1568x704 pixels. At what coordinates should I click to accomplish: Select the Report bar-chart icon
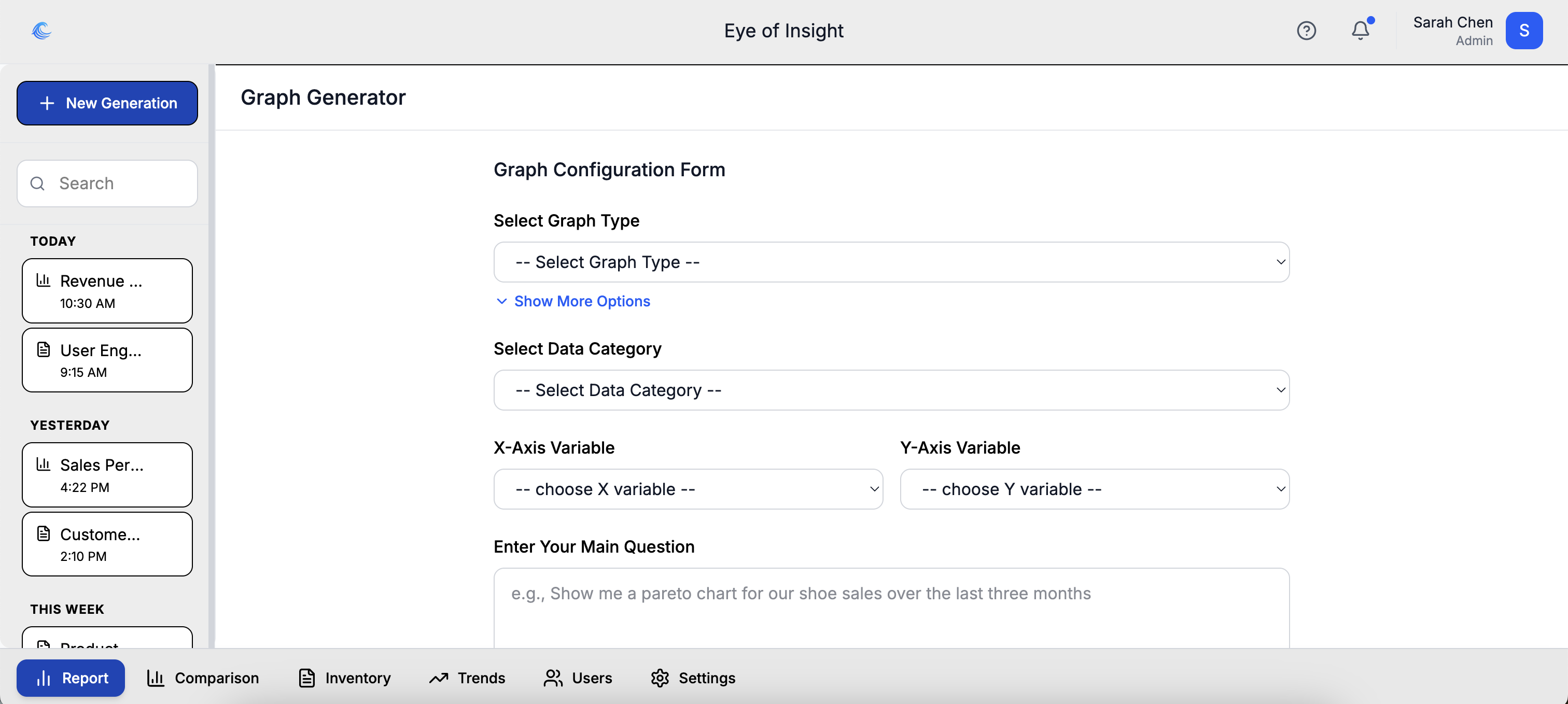(x=44, y=678)
